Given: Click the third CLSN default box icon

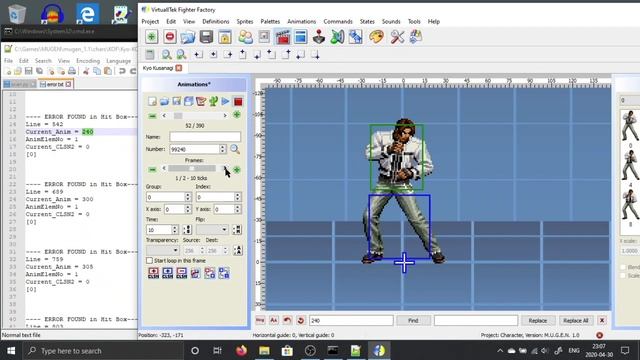Looking at the screenshot, I should [182, 273].
